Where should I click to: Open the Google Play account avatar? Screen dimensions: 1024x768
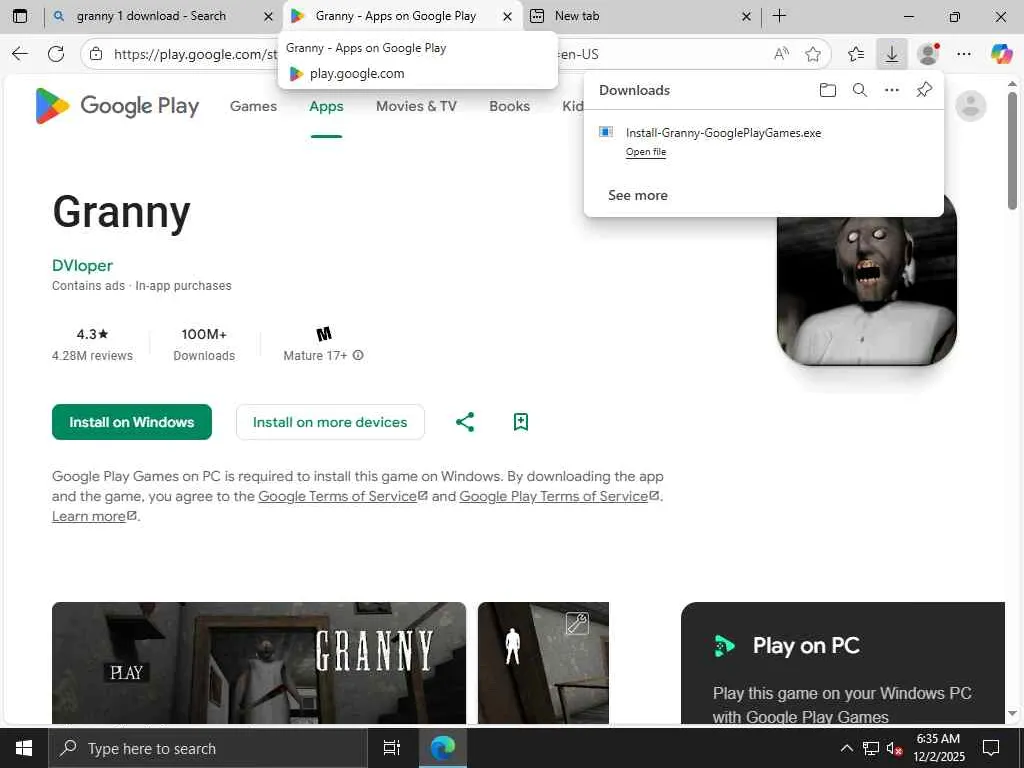pyautogui.click(x=970, y=106)
